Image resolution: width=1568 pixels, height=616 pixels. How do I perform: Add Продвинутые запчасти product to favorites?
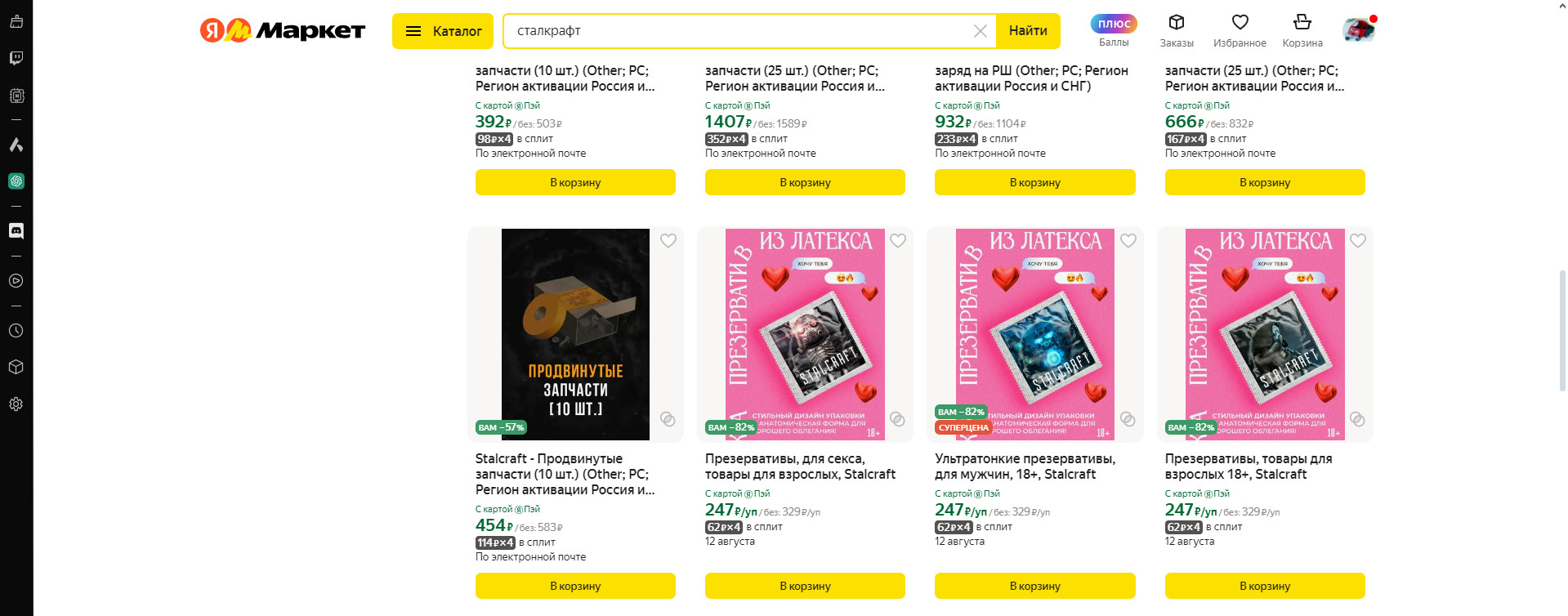pyautogui.click(x=668, y=240)
